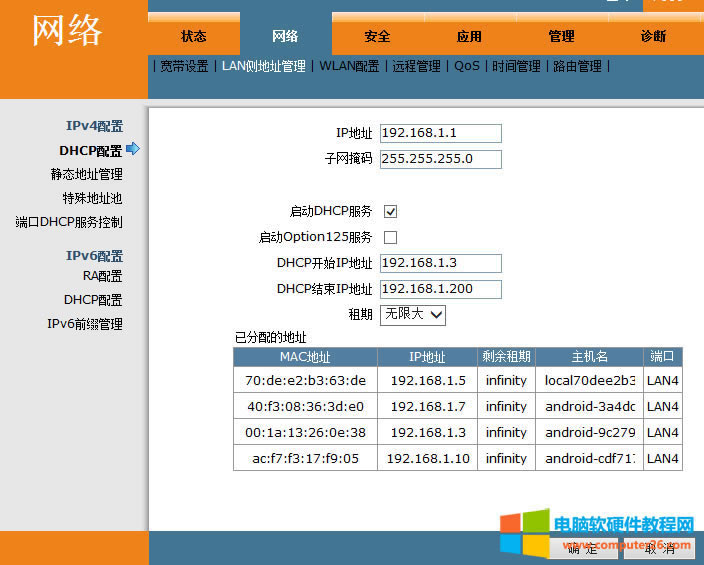
Task: Focus the DHCP结束IP地址 field
Action: pos(440,289)
